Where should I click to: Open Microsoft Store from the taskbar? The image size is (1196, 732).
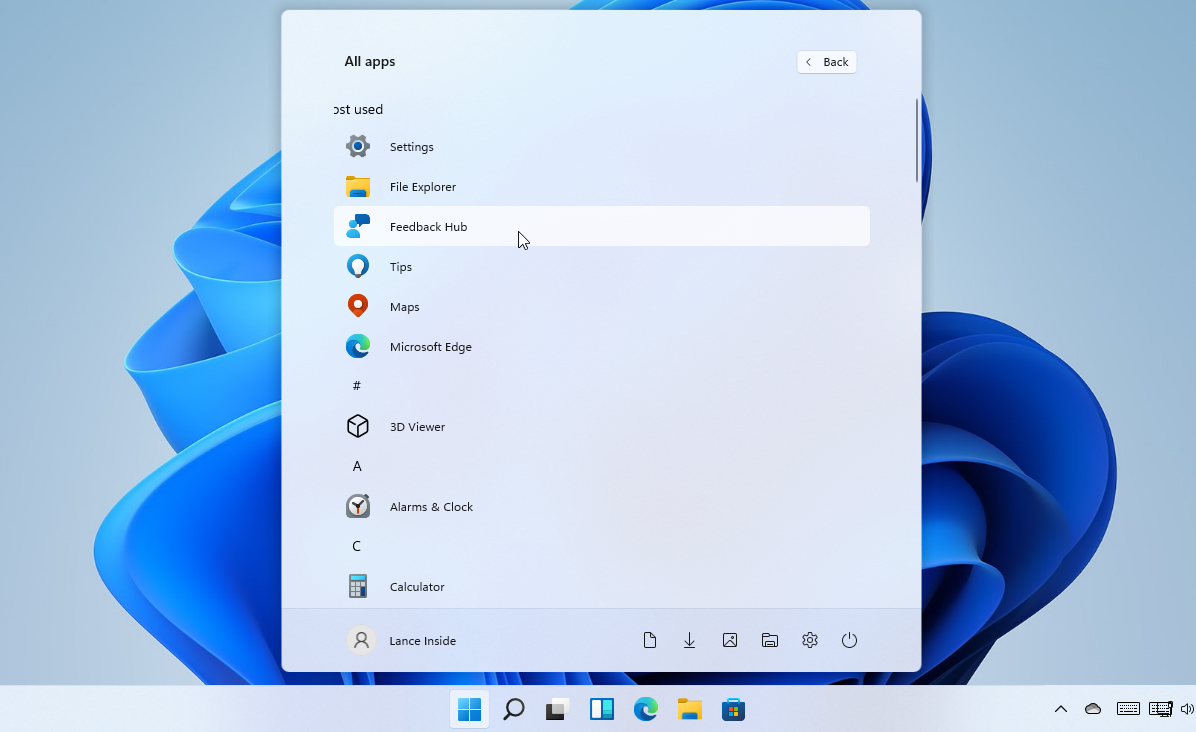(733, 709)
